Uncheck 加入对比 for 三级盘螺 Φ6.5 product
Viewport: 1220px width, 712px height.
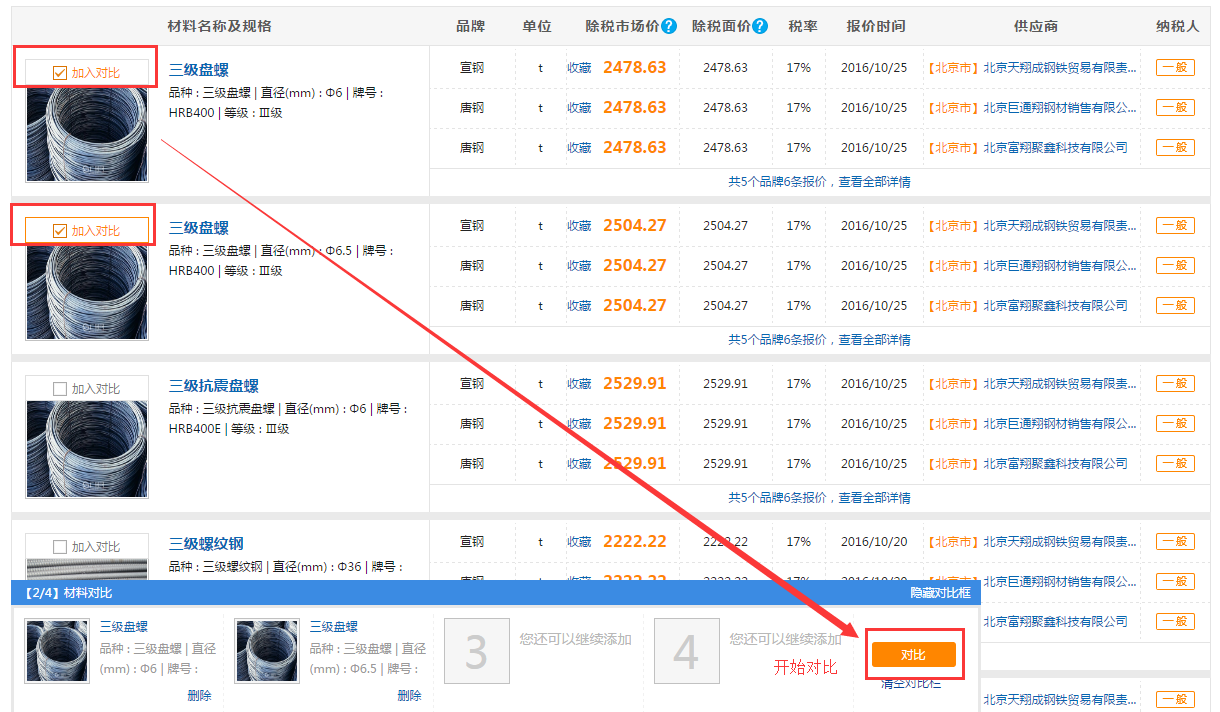59,231
